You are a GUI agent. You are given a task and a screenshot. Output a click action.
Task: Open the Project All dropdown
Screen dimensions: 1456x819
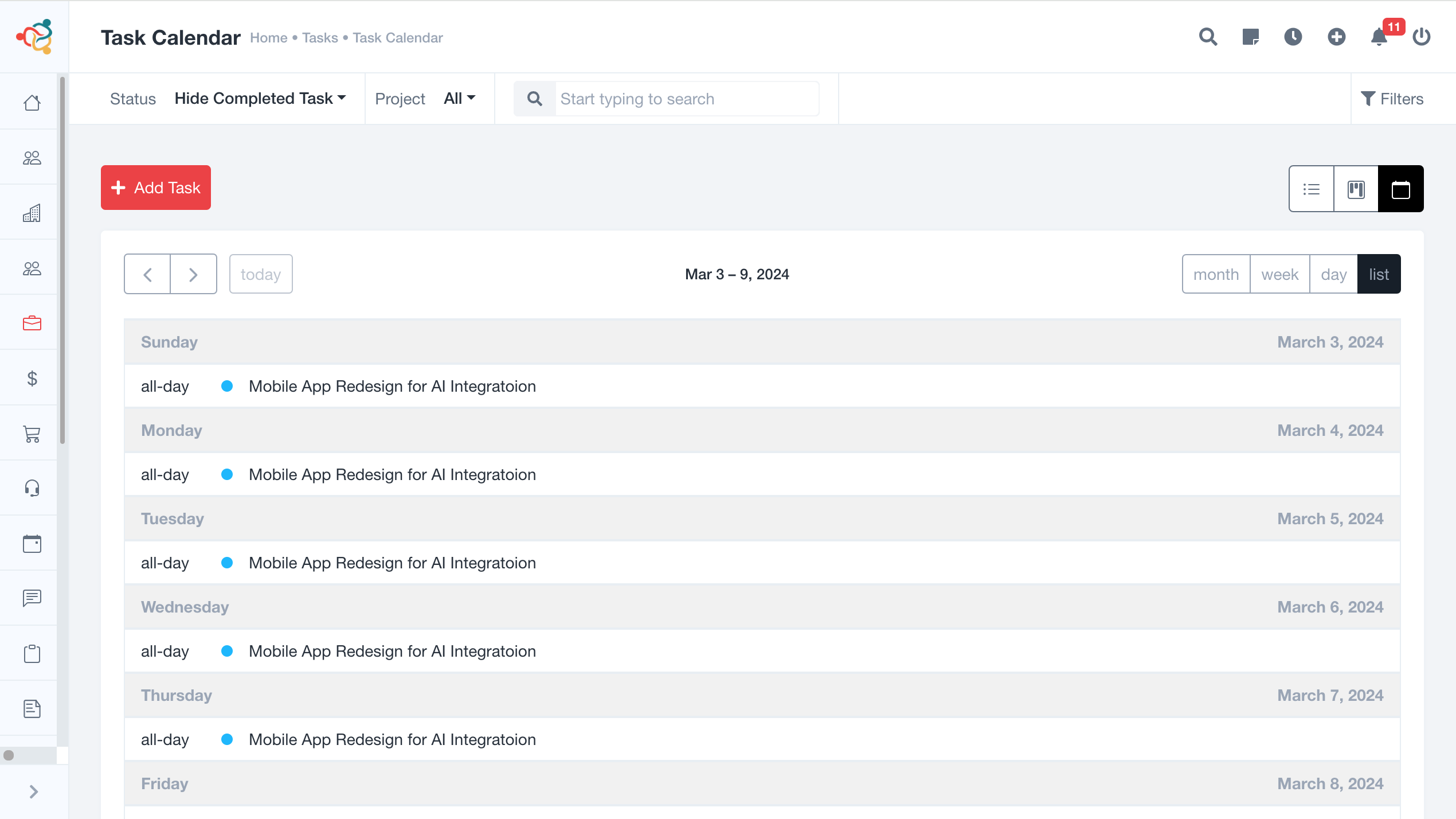click(x=460, y=99)
